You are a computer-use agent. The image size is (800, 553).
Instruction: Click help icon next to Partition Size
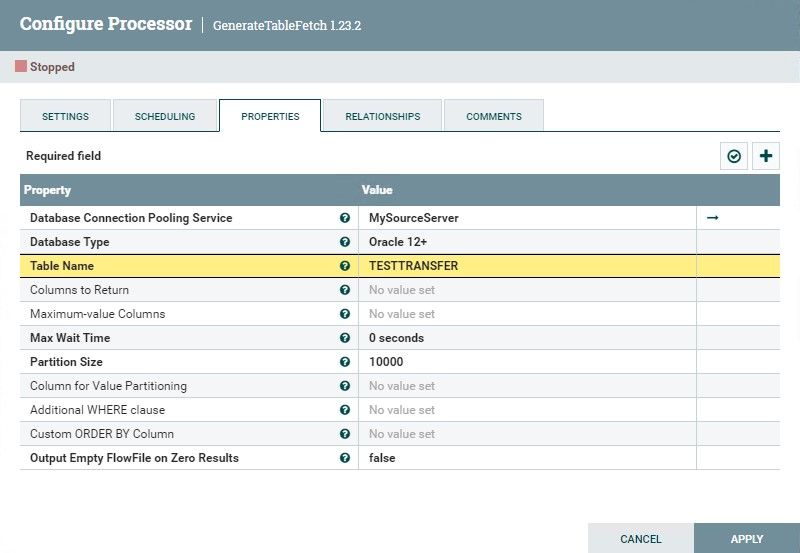pos(345,362)
